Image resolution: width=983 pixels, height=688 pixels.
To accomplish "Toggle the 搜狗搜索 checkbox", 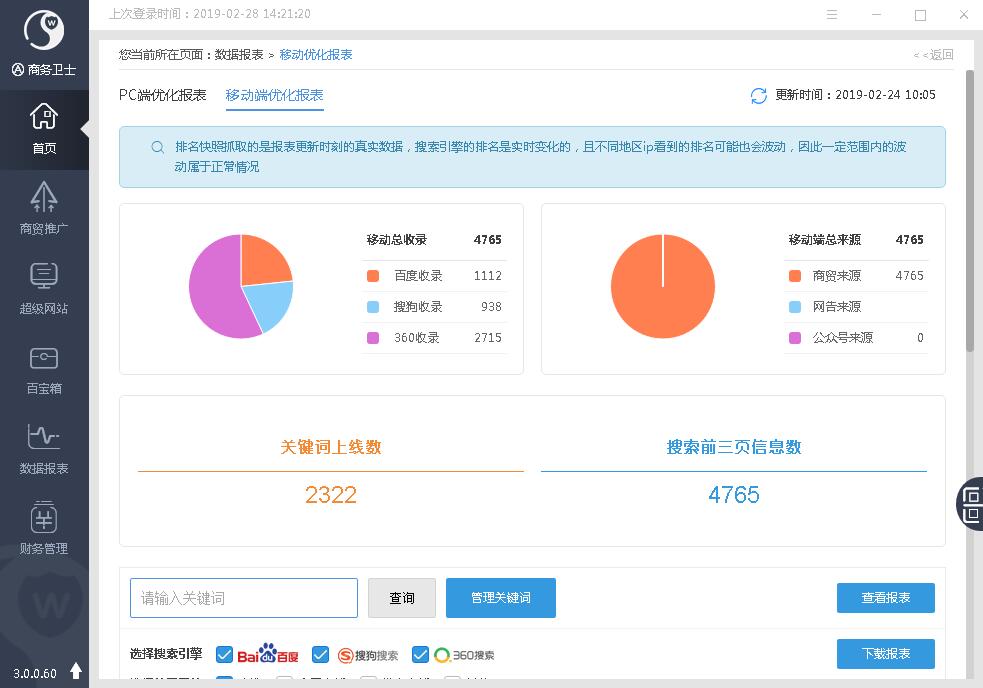I will pyautogui.click(x=320, y=655).
